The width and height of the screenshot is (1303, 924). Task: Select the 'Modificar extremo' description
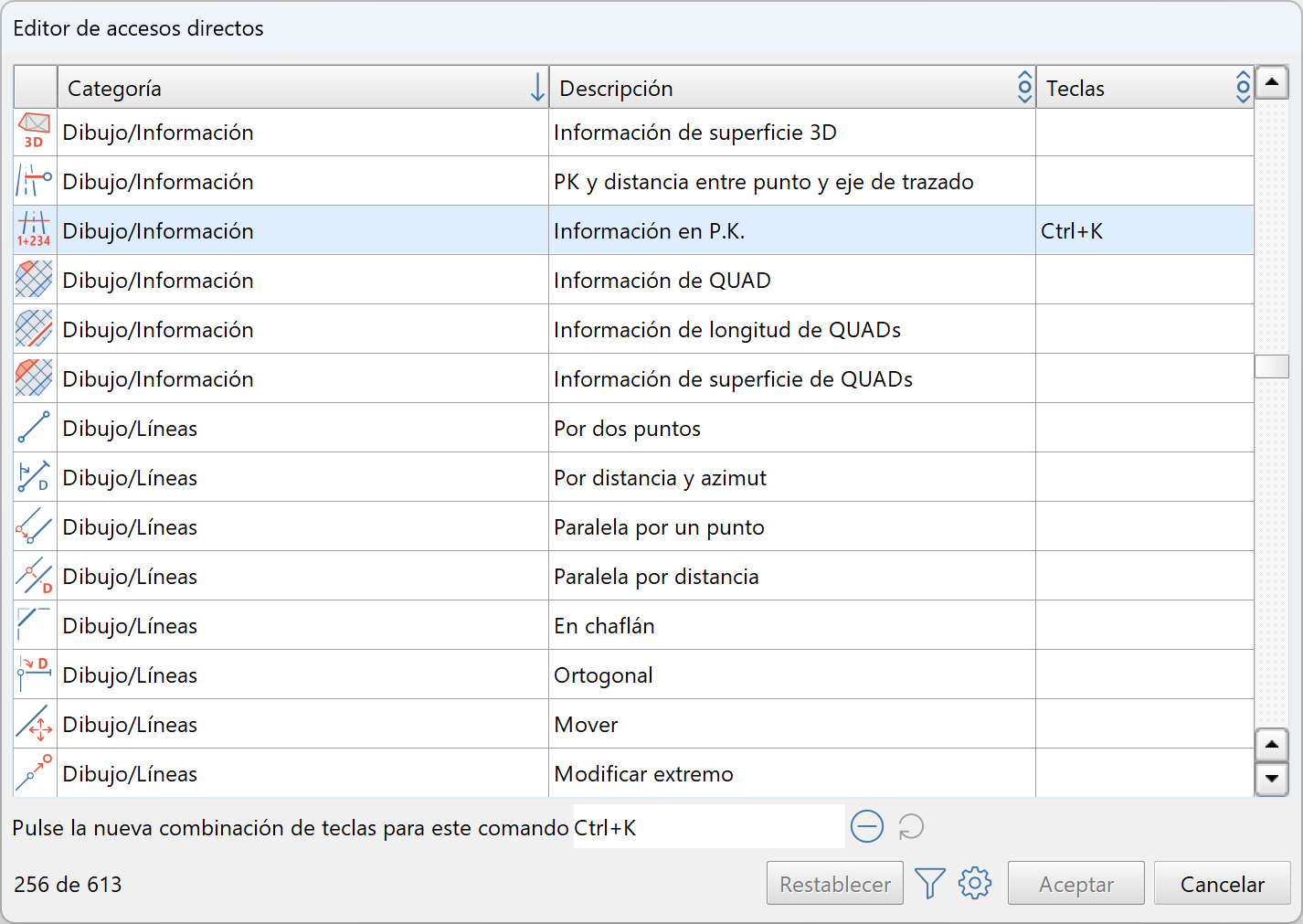[644, 774]
